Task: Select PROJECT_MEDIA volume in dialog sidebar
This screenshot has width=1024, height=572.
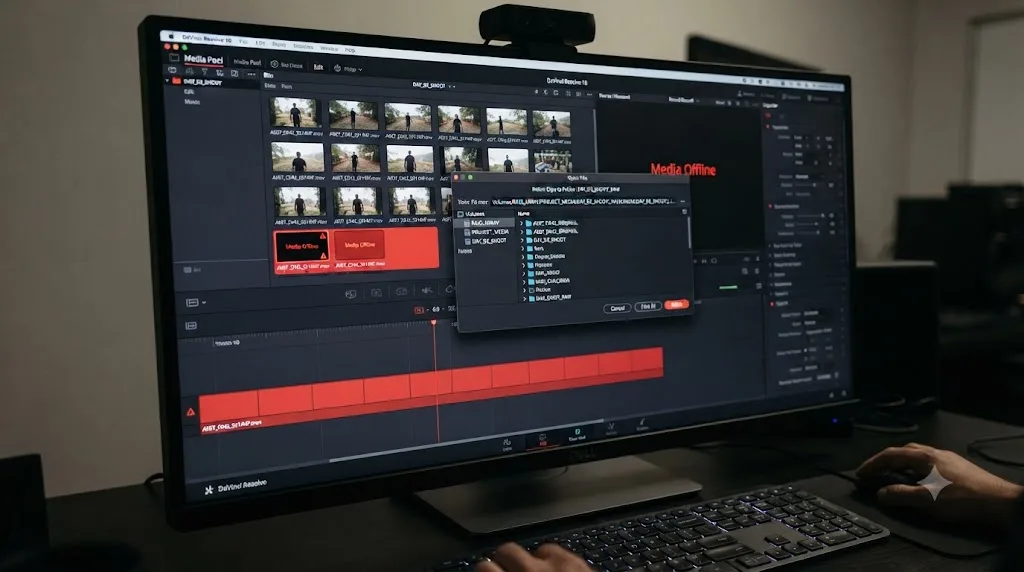Action: click(487, 232)
